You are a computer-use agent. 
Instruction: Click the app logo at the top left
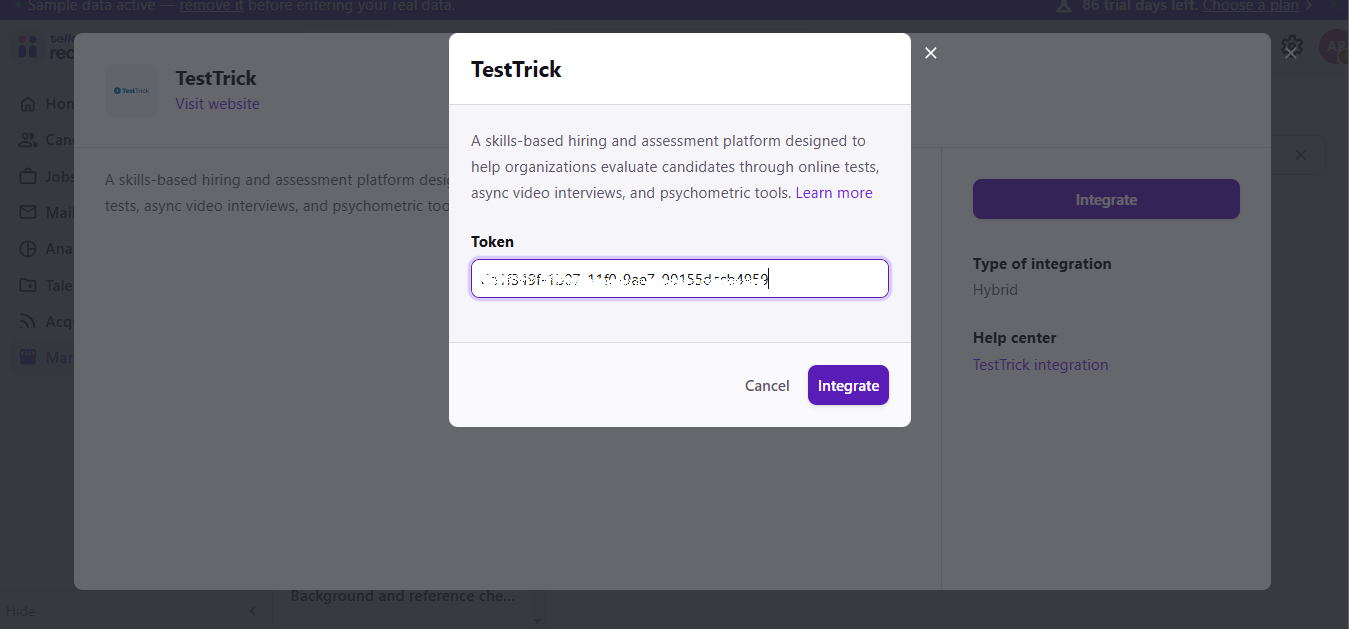coord(28,46)
